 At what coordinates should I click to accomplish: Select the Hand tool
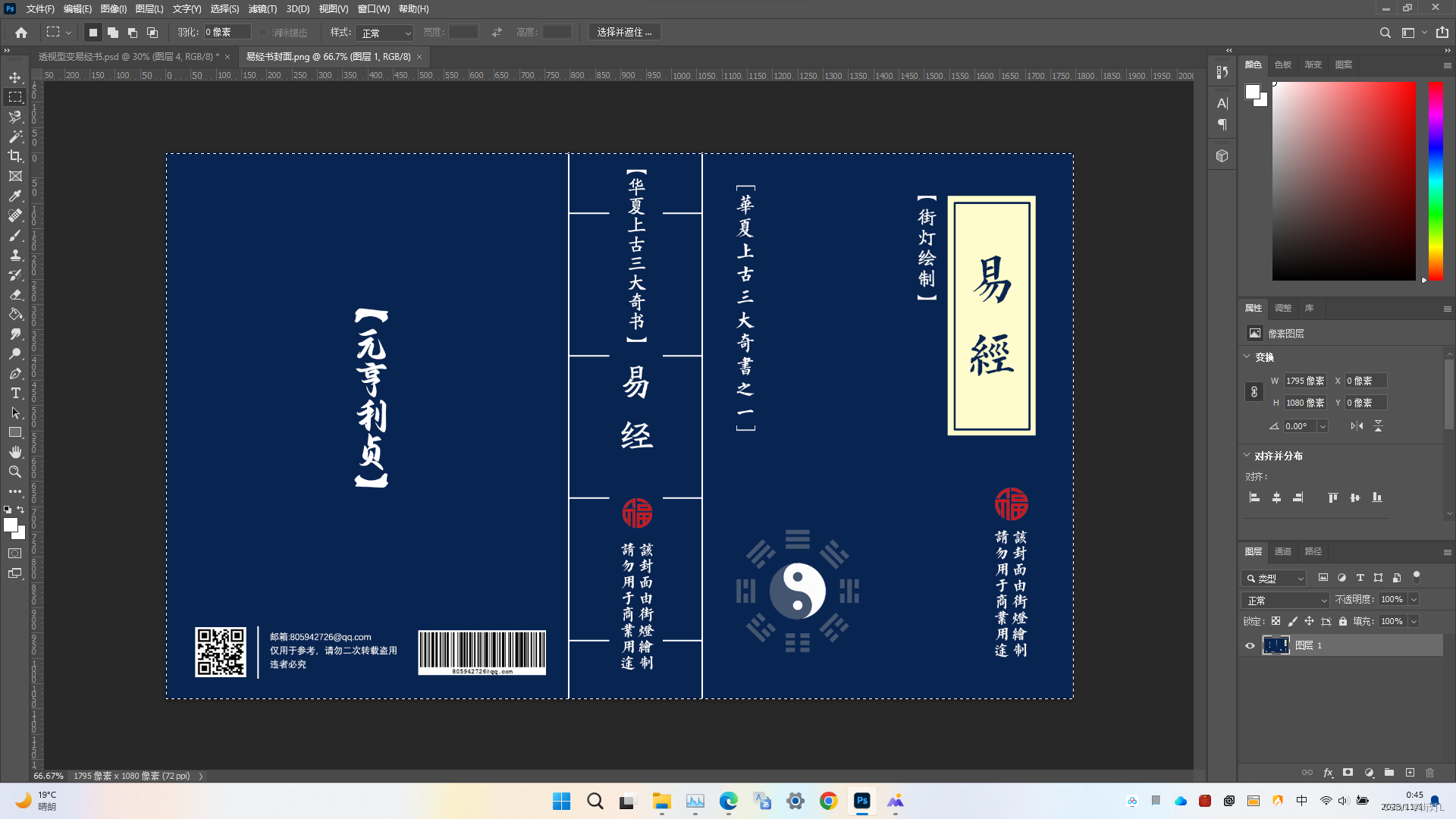tap(15, 452)
